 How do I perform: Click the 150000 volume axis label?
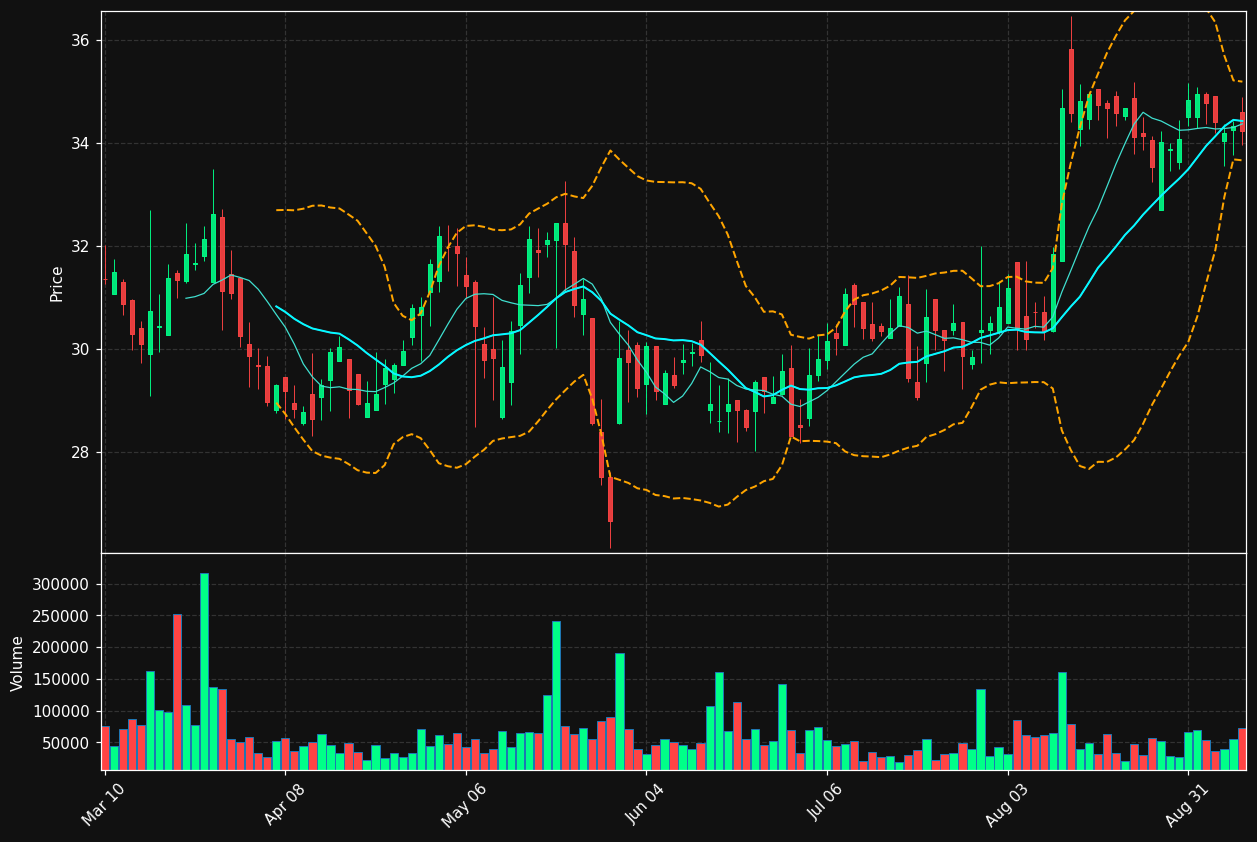(62, 680)
